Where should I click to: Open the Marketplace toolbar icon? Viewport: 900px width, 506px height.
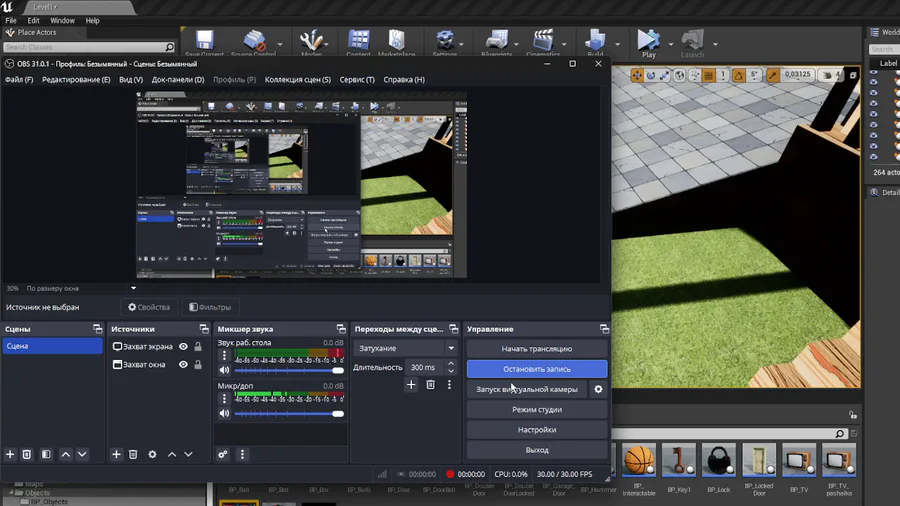point(396,42)
